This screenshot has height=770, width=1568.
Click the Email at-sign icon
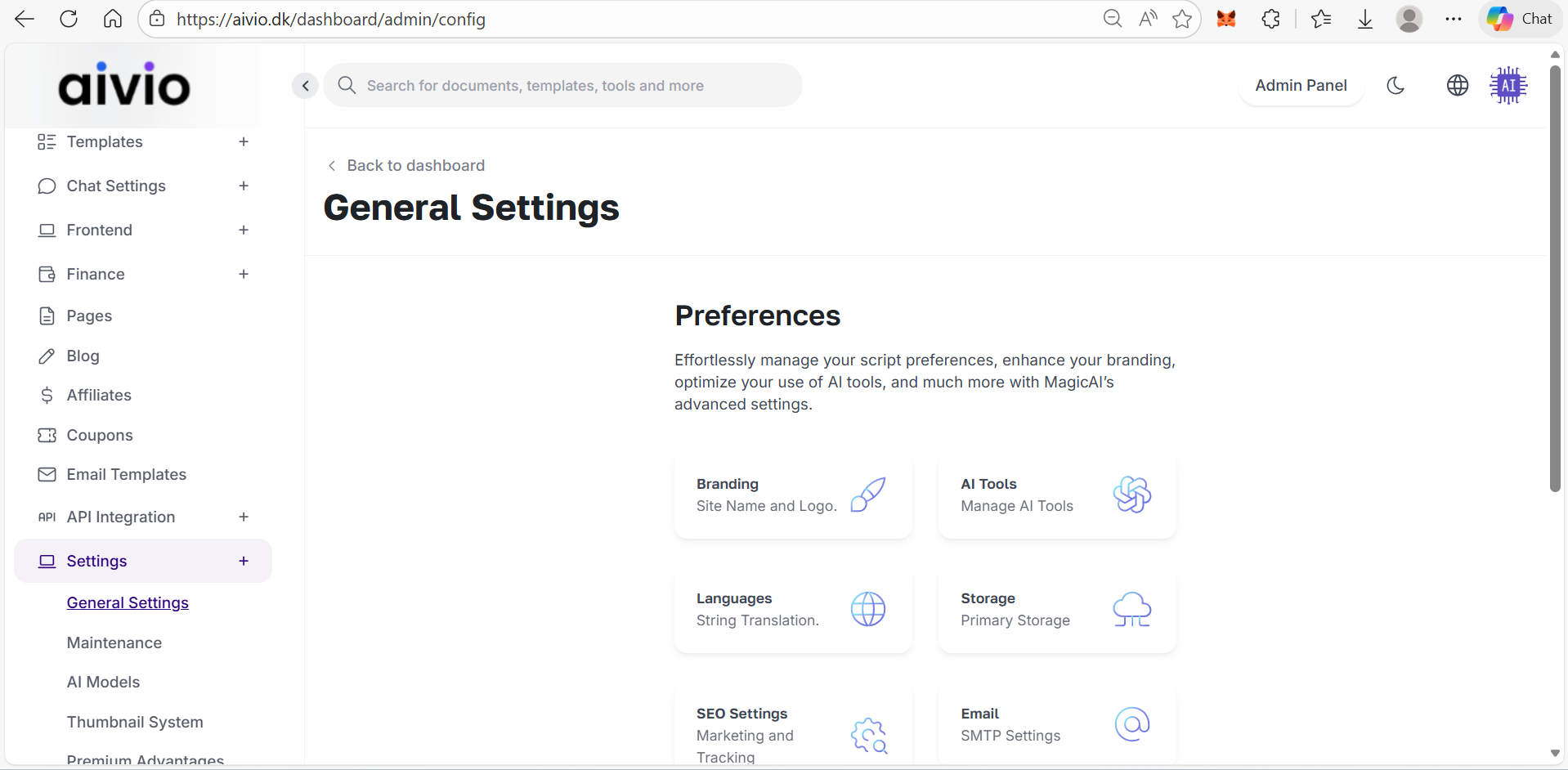pos(1131,724)
